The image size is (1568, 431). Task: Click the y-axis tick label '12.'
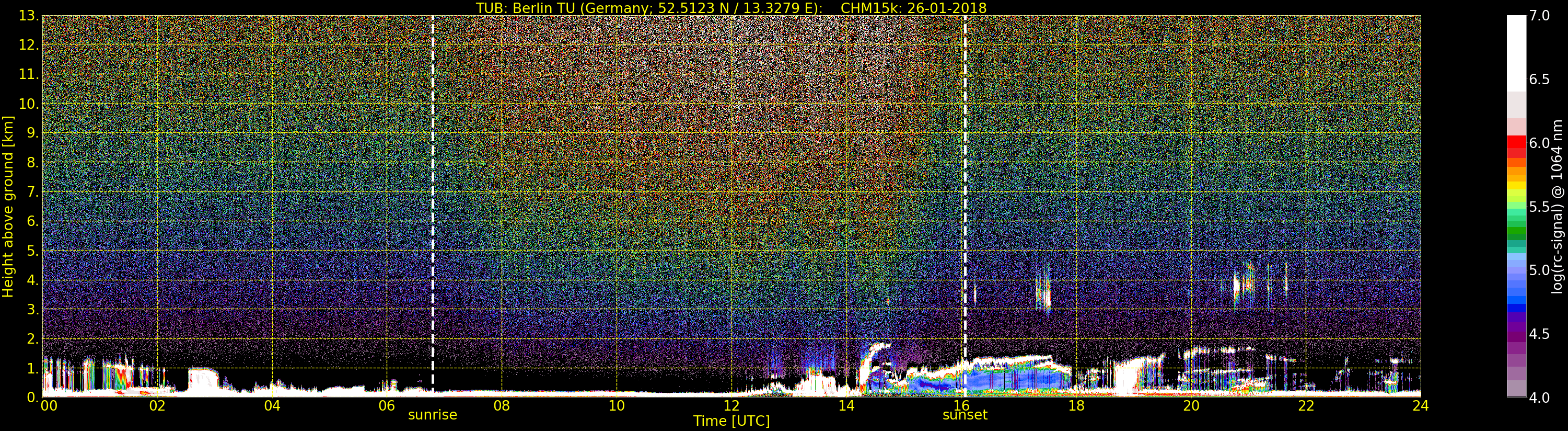tap(29, 45)
